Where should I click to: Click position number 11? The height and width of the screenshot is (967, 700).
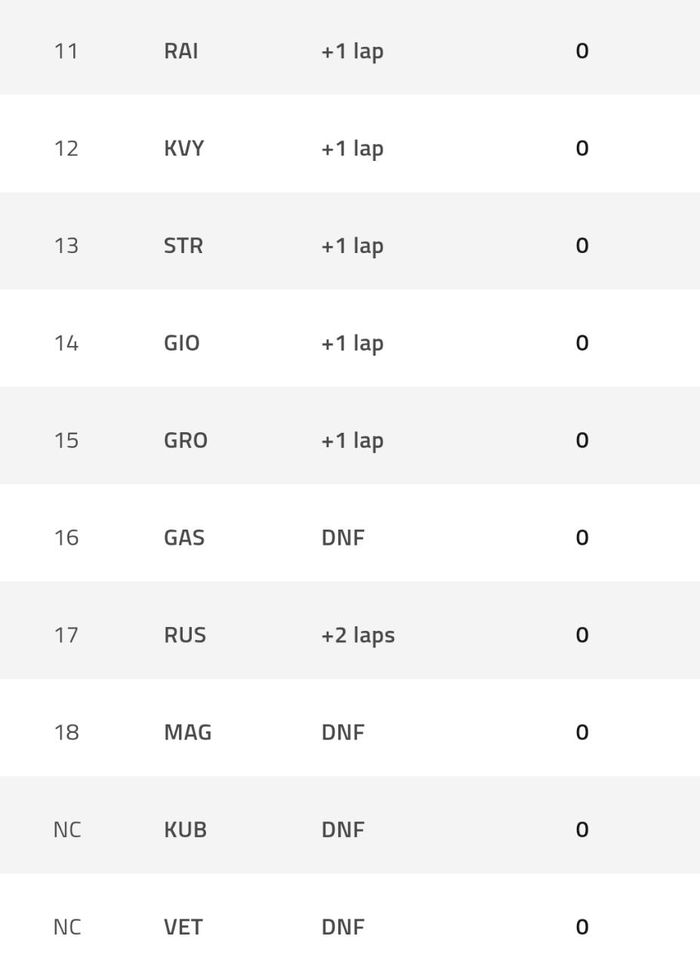[x=66, y=51]
